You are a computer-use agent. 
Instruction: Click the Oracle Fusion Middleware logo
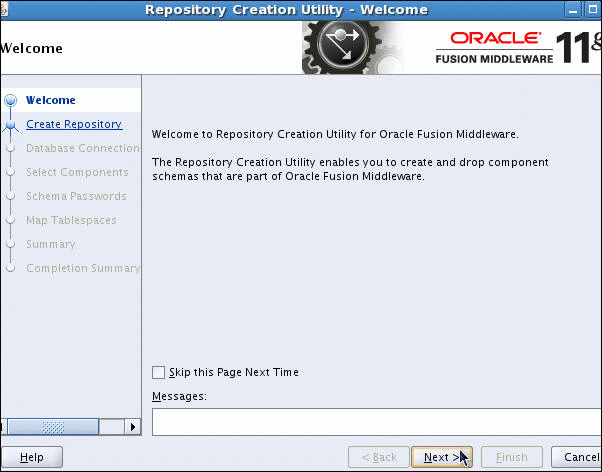click(518, 47)
